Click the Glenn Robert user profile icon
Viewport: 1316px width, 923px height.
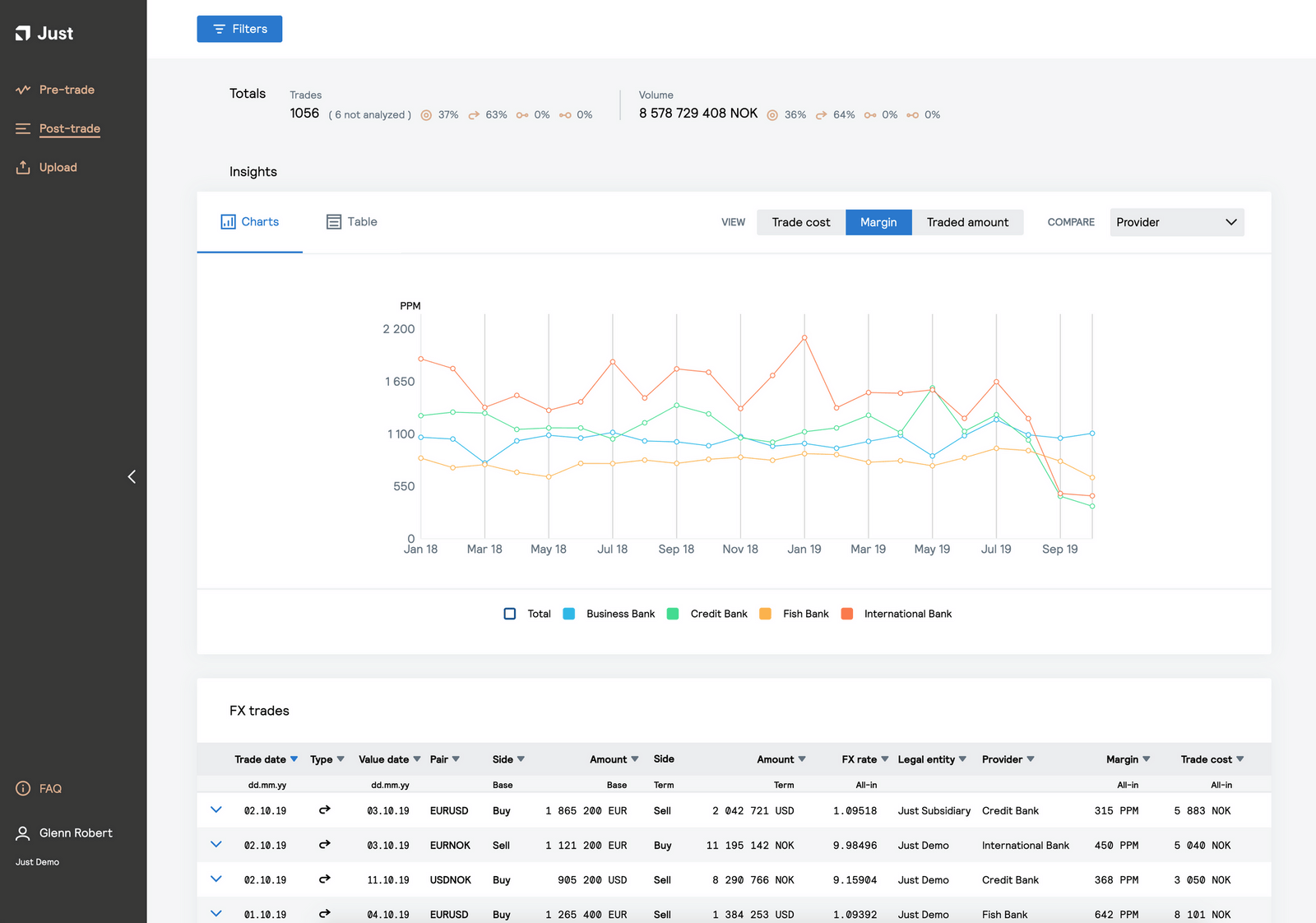coord(21,833)
